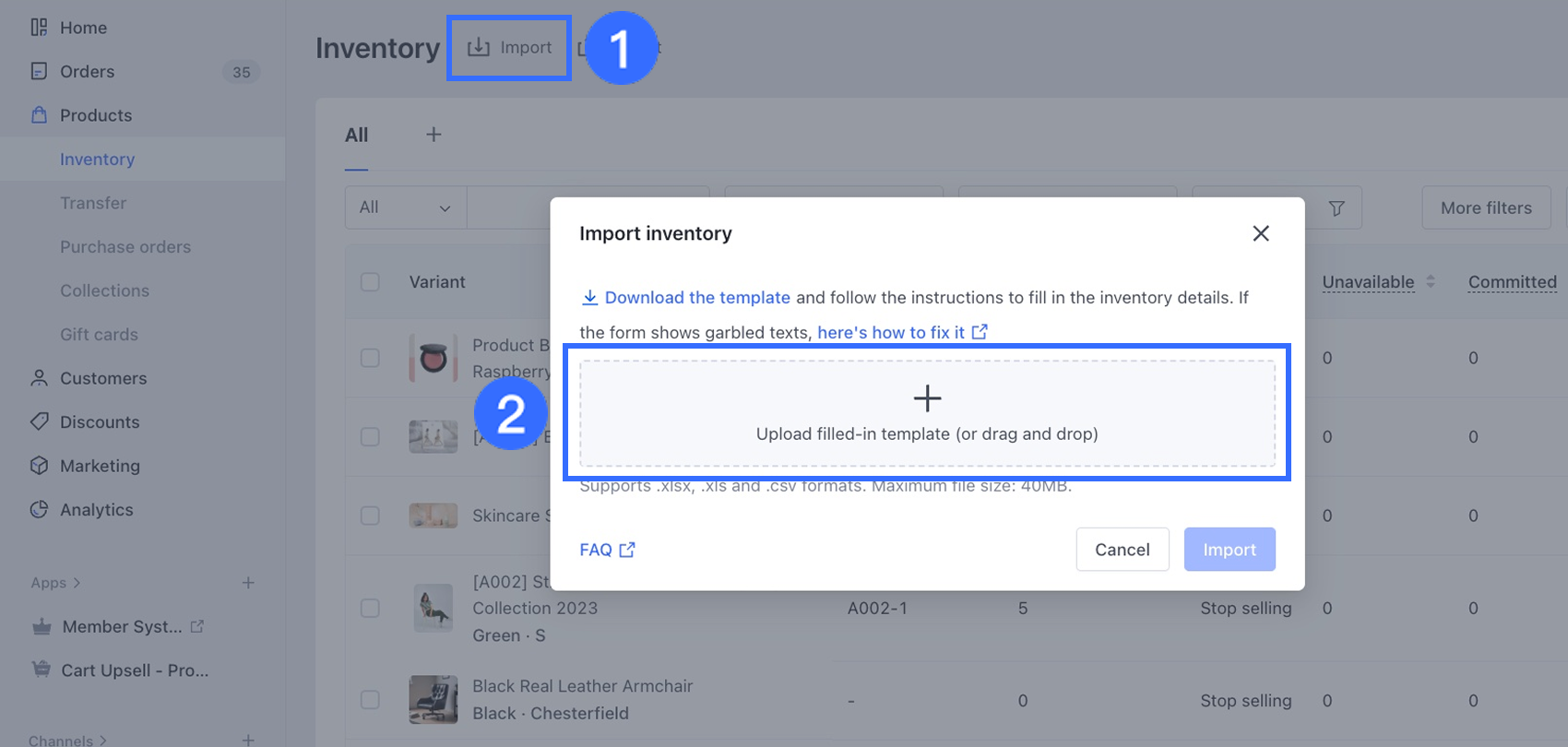Open the A002 Collection 2023 thumbnail

pyautogui.click(x=433, y=608)
